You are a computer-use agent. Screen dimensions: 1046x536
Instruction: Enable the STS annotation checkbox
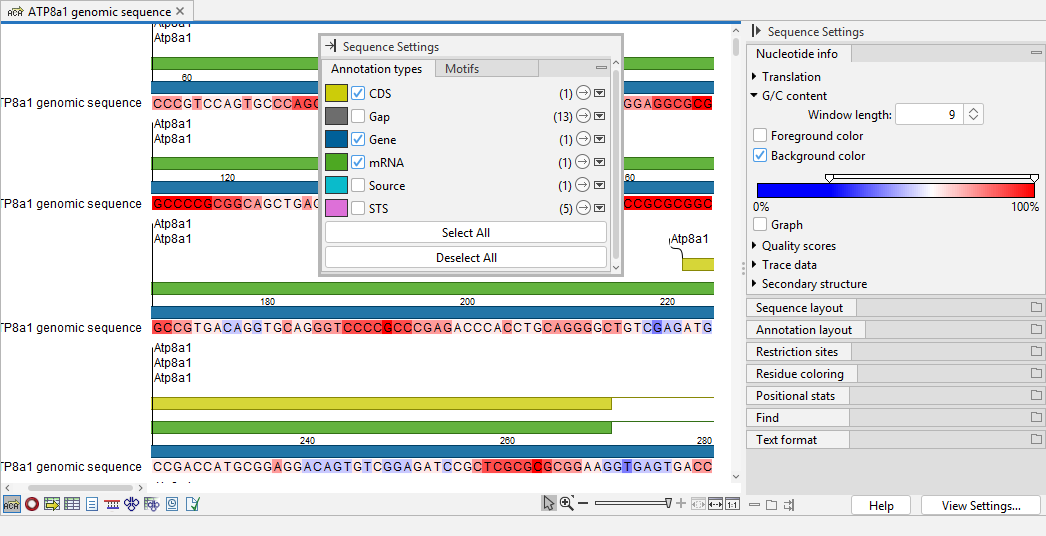tap(358, 208)
